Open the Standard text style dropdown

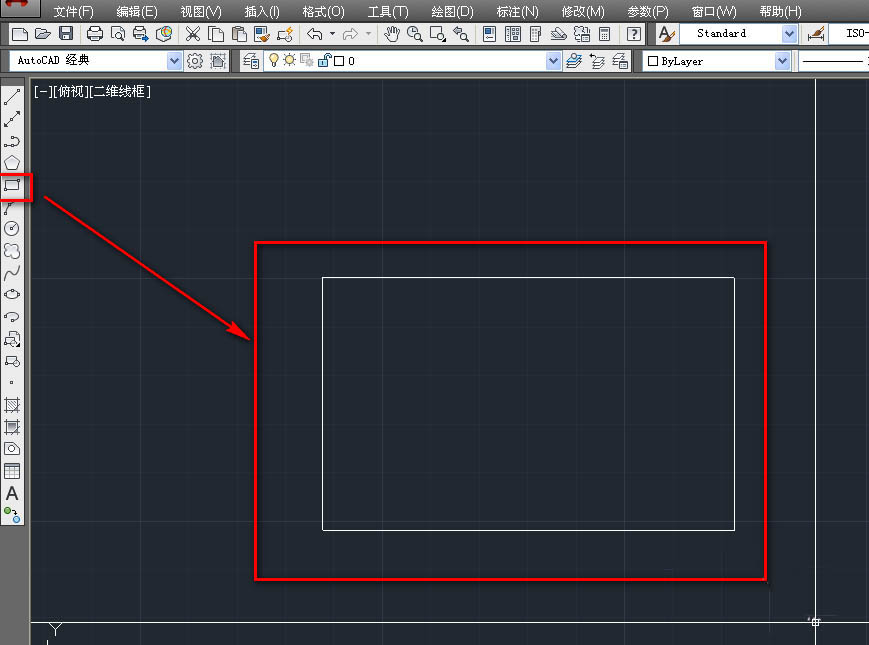tap(789, 34)
